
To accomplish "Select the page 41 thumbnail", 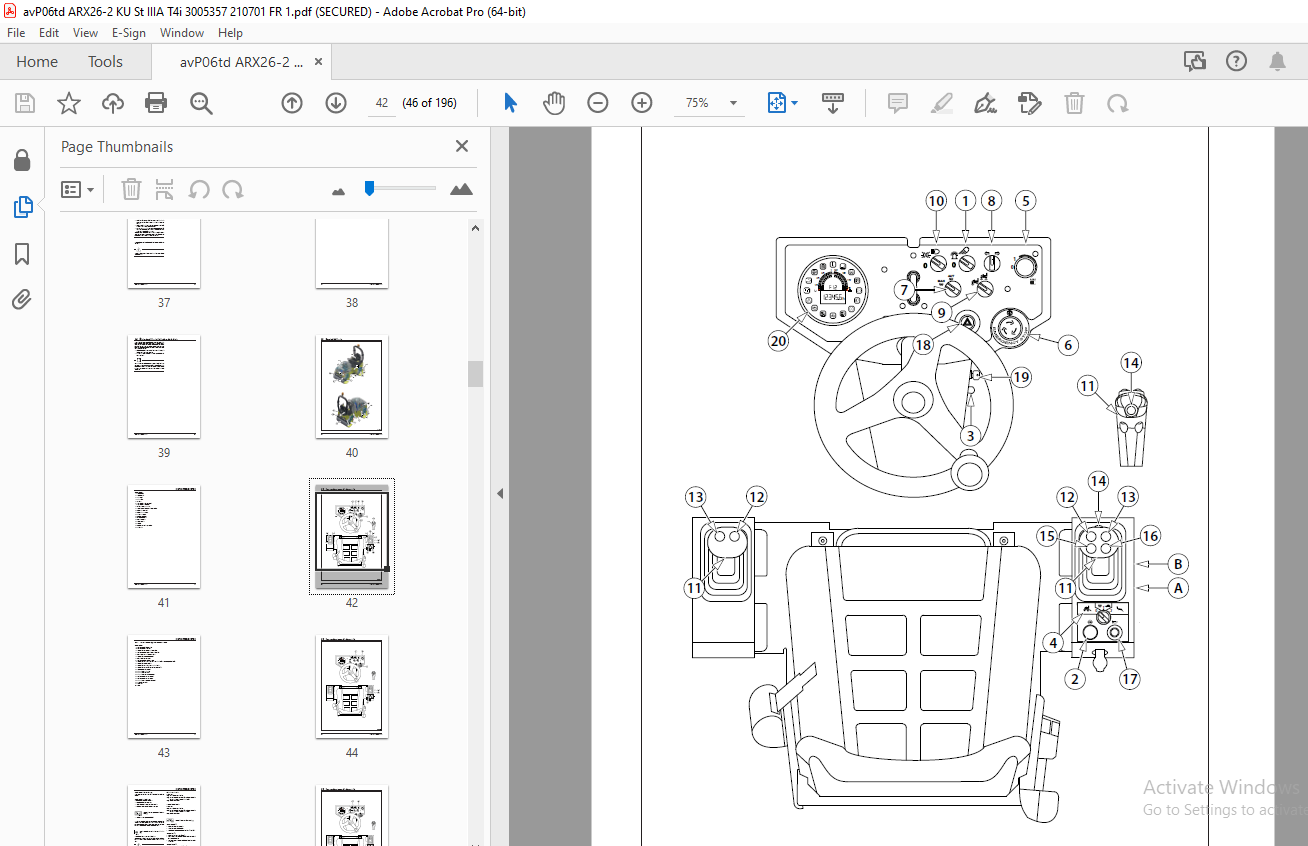I will tap(164, 537).
